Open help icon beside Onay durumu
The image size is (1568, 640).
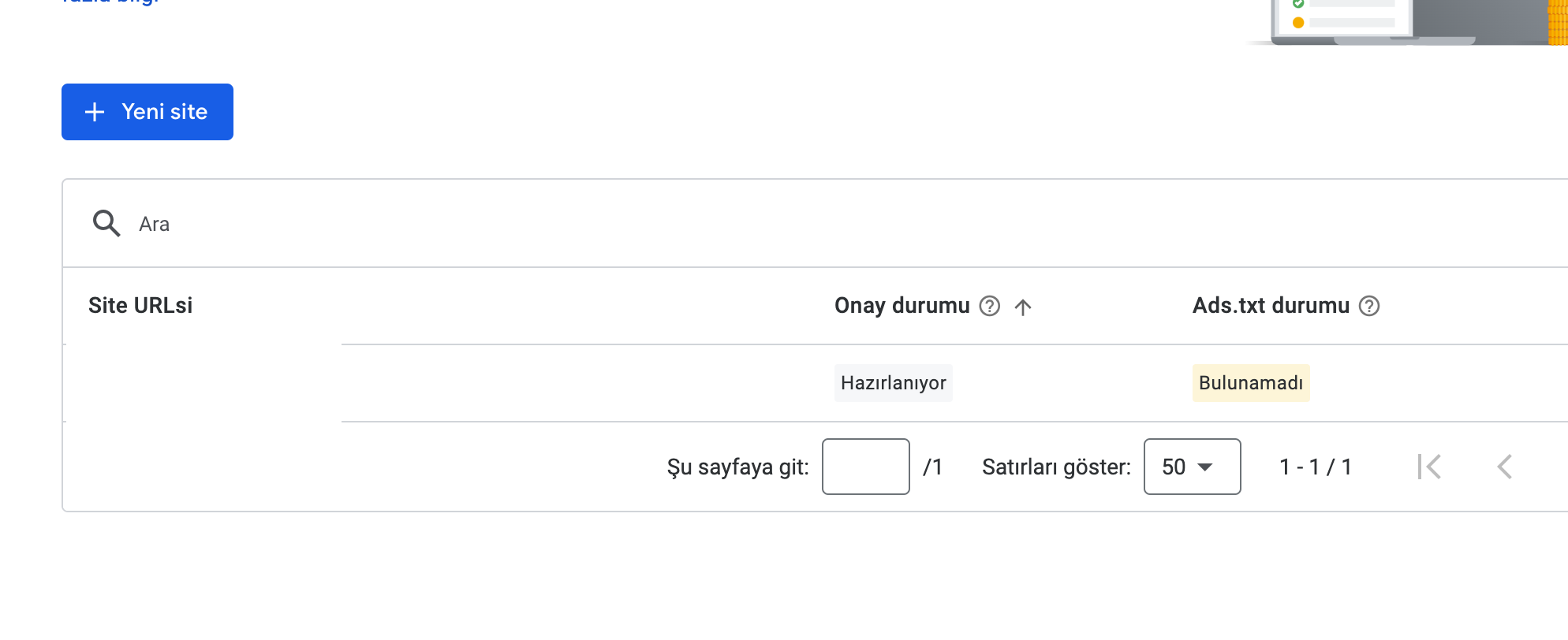click(x=990, y=306)
